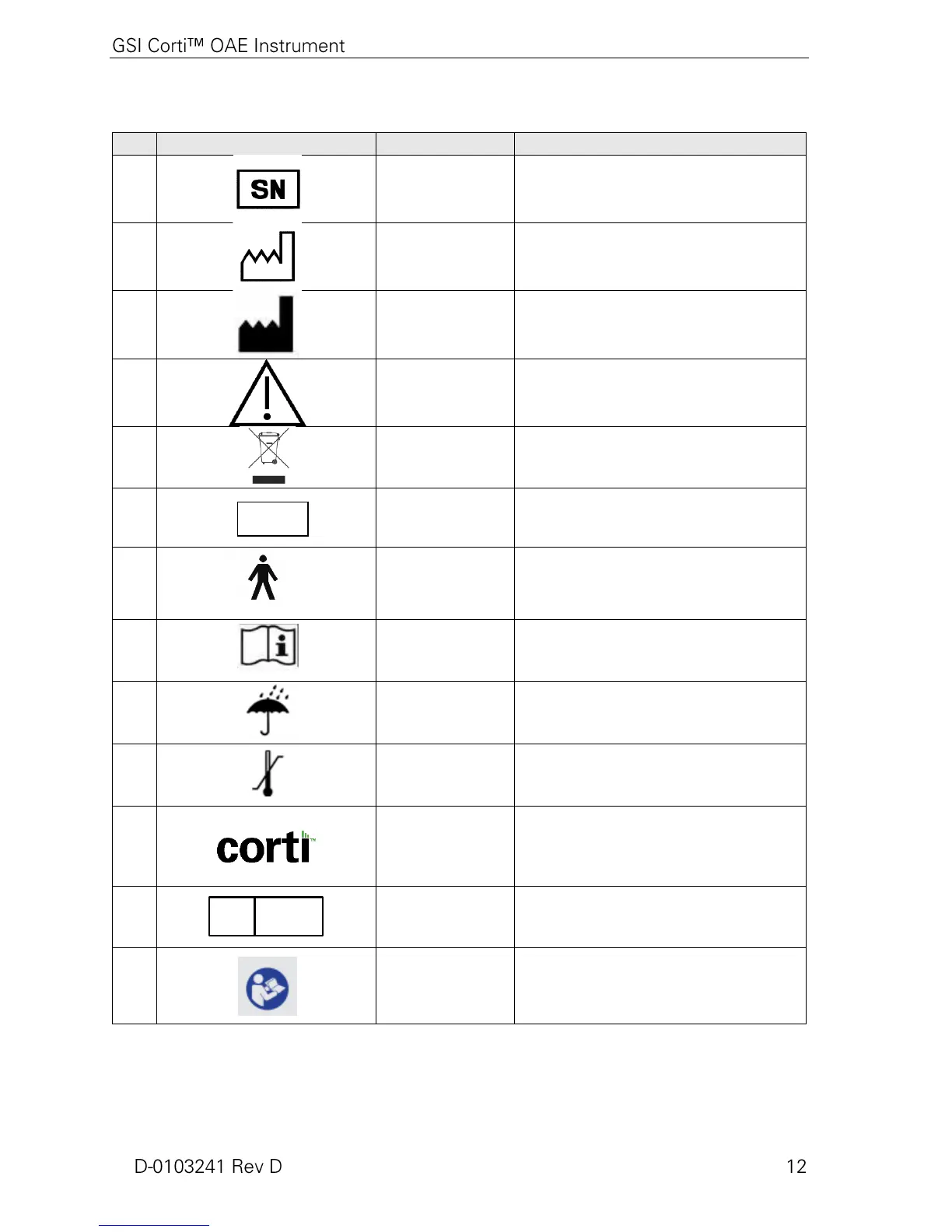Click the GSI Corti OAE Instrument header

coord(228,46)
